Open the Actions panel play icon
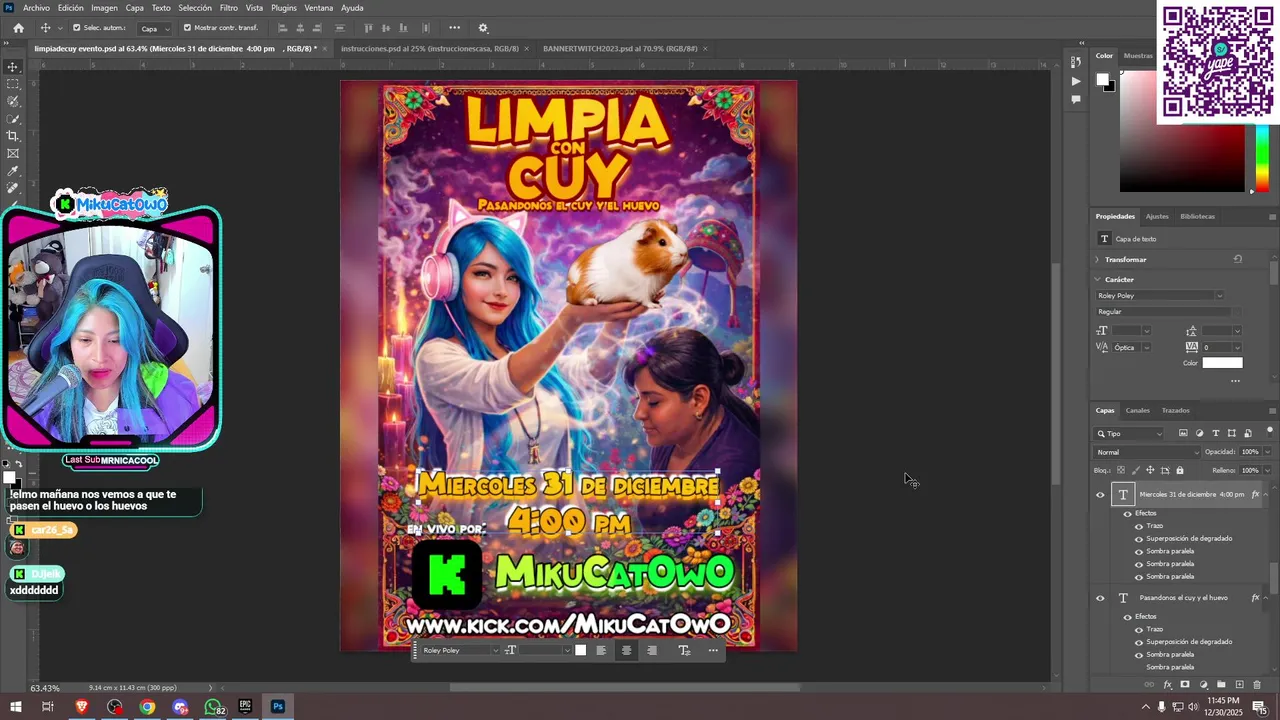This screenshot has height=720, width=1280. click(x=1076, y=81)
